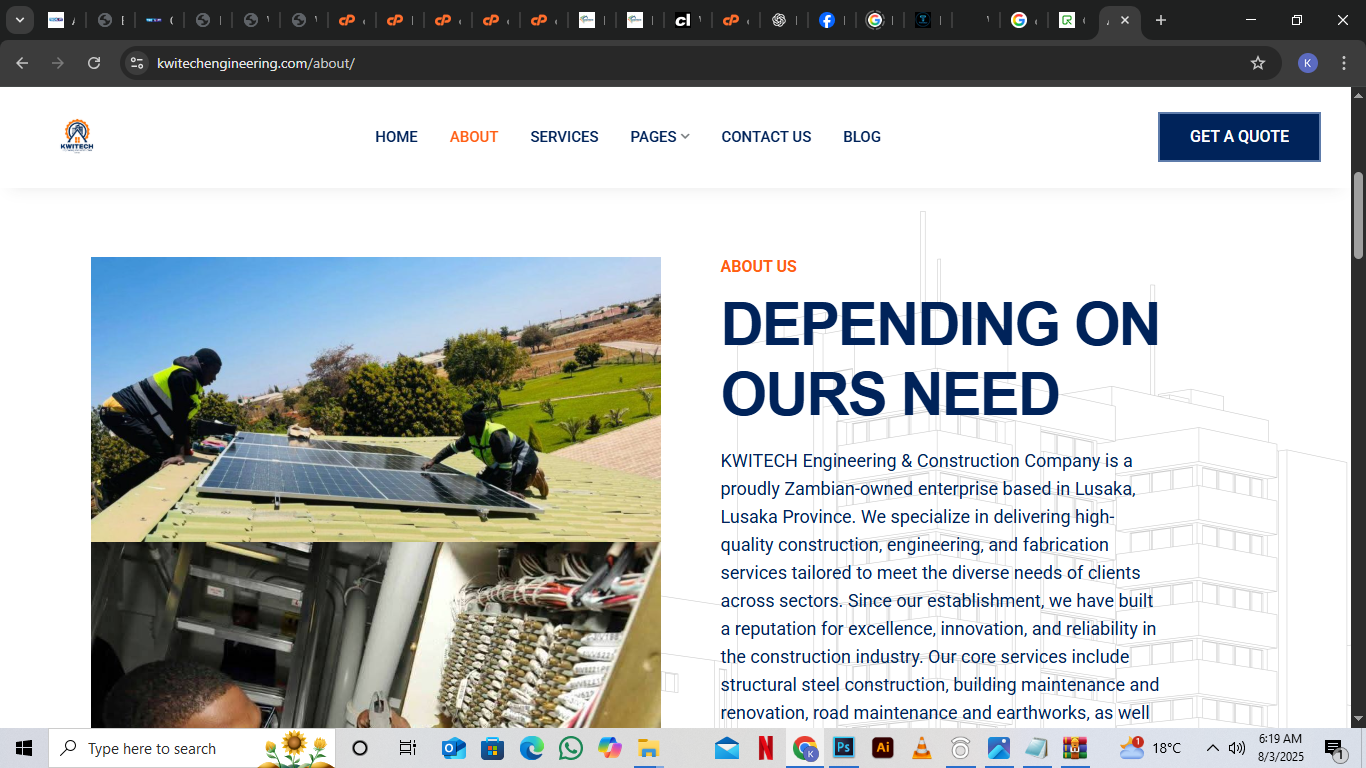The image size is (1366, 768).
Task: Go to the HOME page
Action: (x=396, y=137)
